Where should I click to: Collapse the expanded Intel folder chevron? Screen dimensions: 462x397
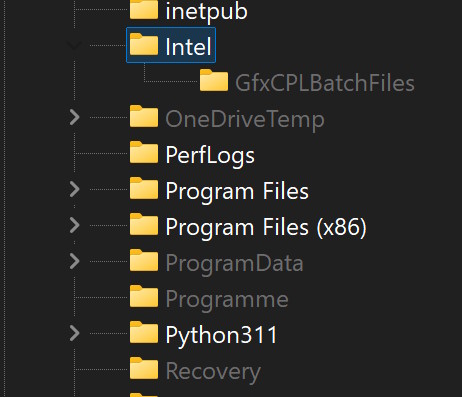click(x=75, y=45)
